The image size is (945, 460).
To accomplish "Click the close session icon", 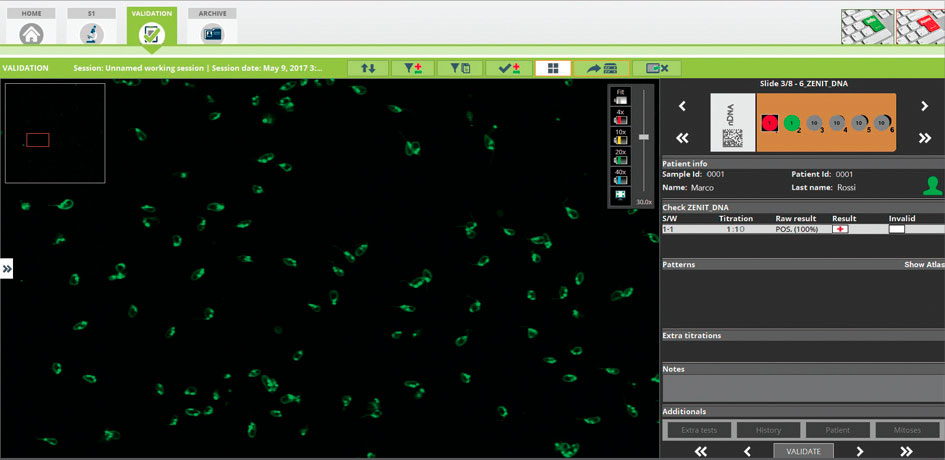I will tap(657, 68).
